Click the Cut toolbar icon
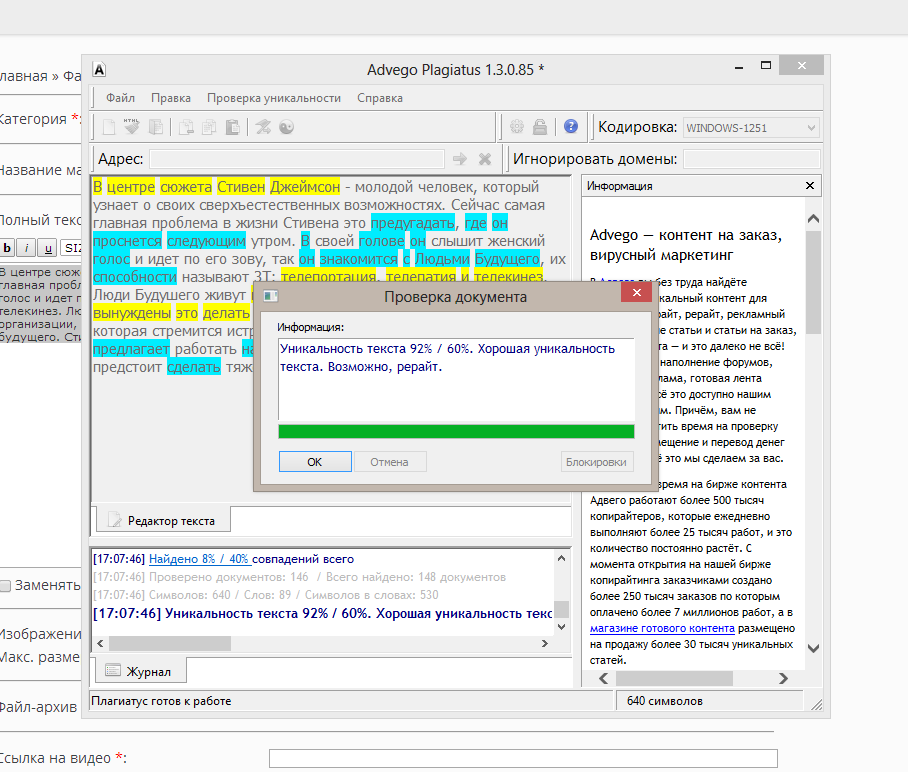 coord(186,127)
